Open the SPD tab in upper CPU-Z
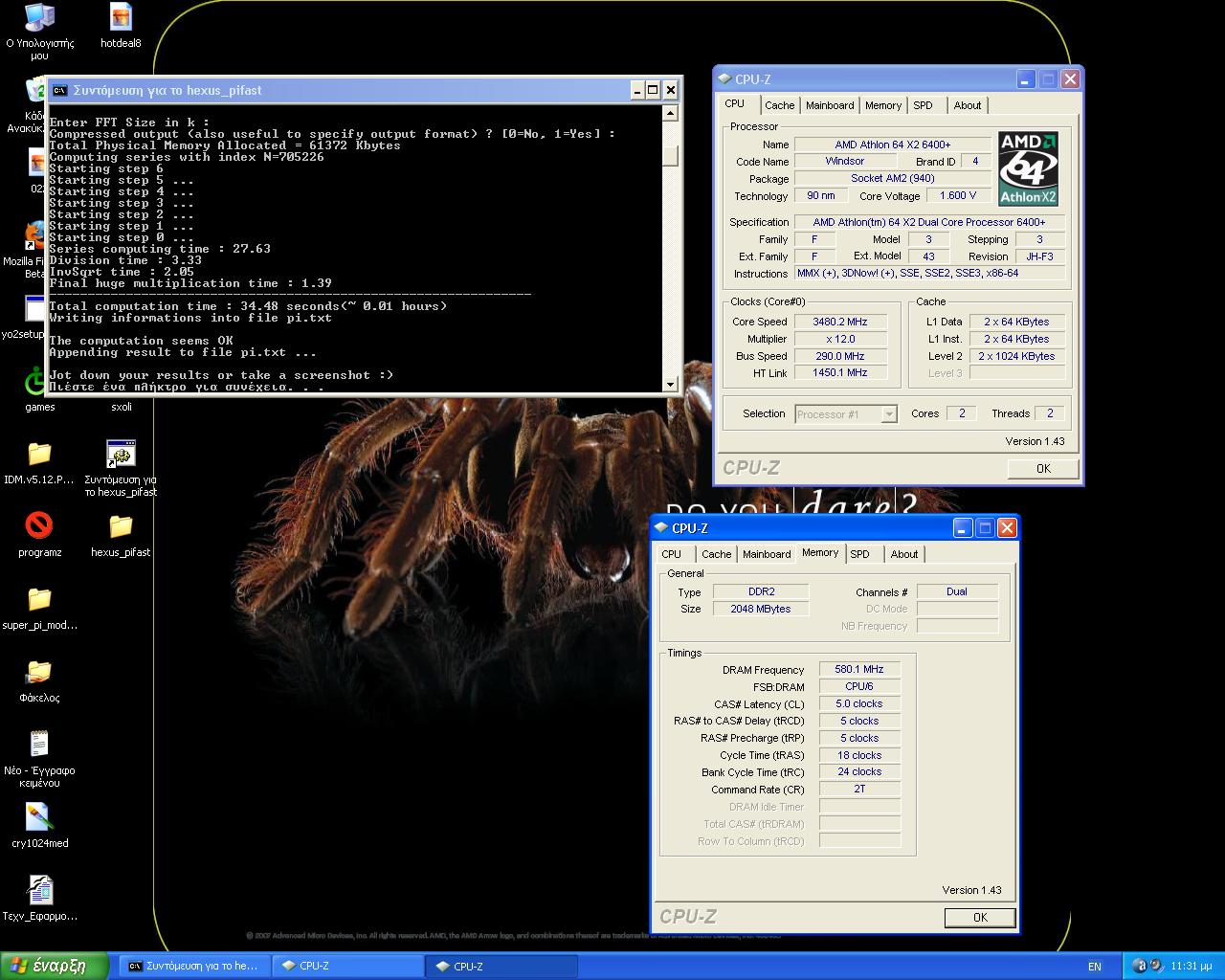Image resolution: width=1225 pixels, height=980 pixels. coord(923,105)
